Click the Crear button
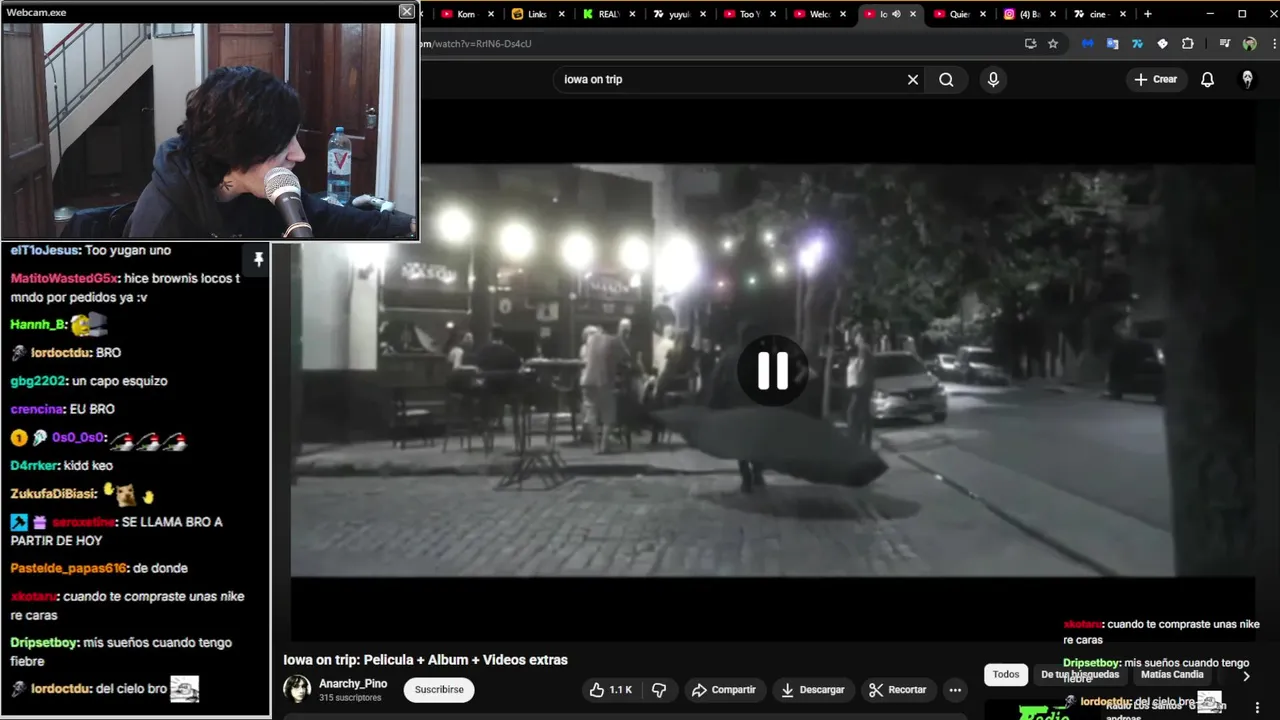The width and height of the screenshot is (1280, 720). [x=1156, y=79]
